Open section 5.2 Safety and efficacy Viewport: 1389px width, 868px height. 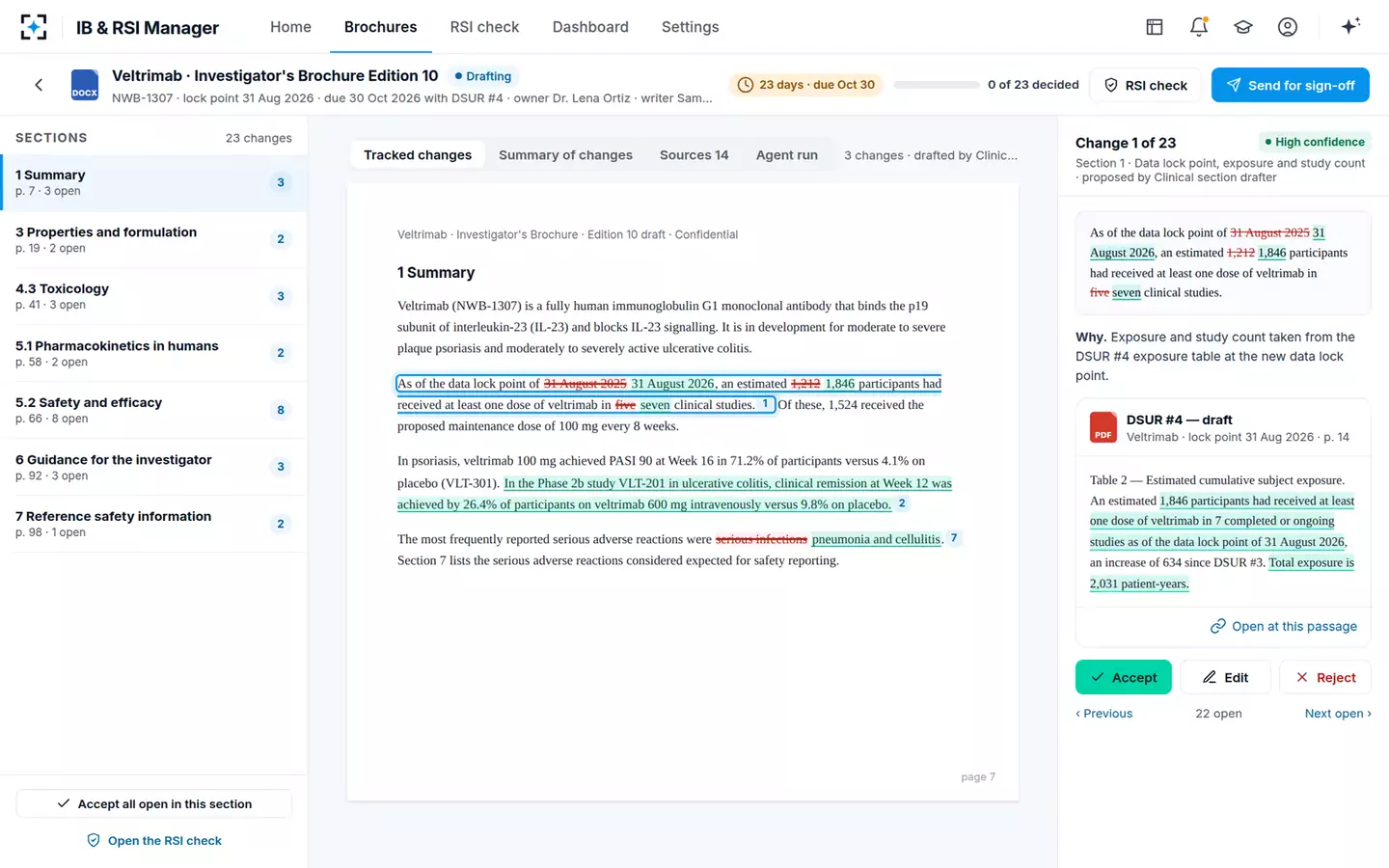[x=153, y=410]
